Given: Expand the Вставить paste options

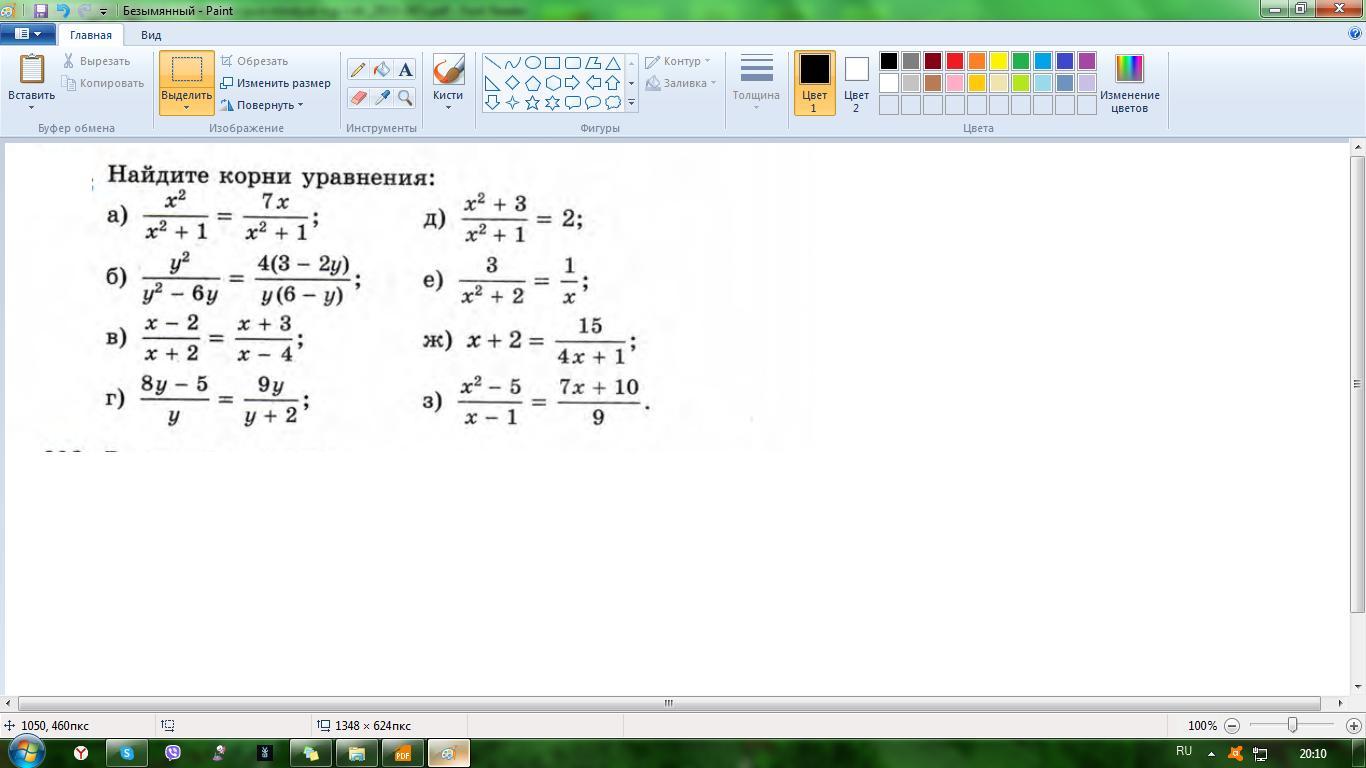Looking at the screenshot, I should click(31, 107).
